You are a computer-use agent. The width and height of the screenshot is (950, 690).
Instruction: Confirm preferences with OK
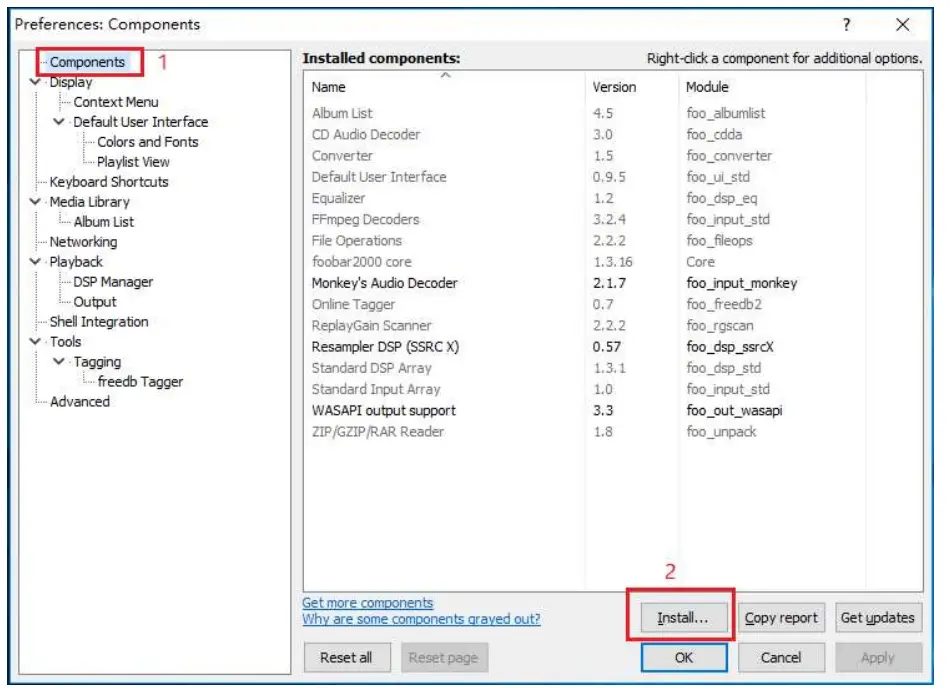[x=684, y=657]
